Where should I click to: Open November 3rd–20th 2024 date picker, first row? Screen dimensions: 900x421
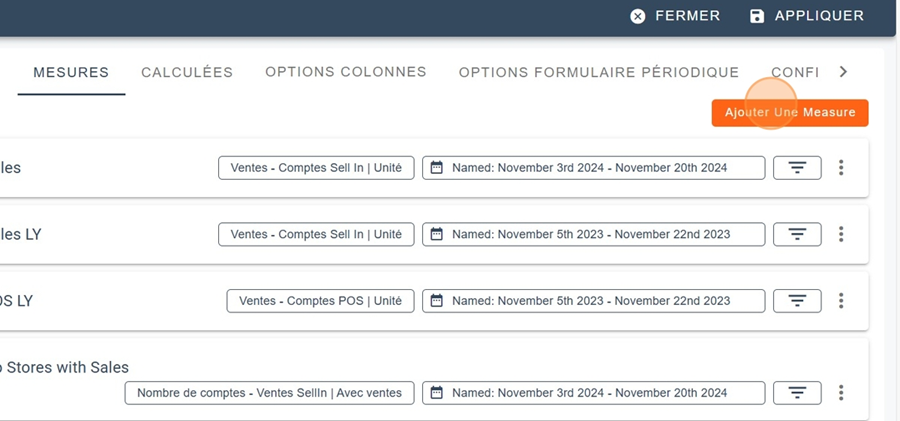point(593,168)
